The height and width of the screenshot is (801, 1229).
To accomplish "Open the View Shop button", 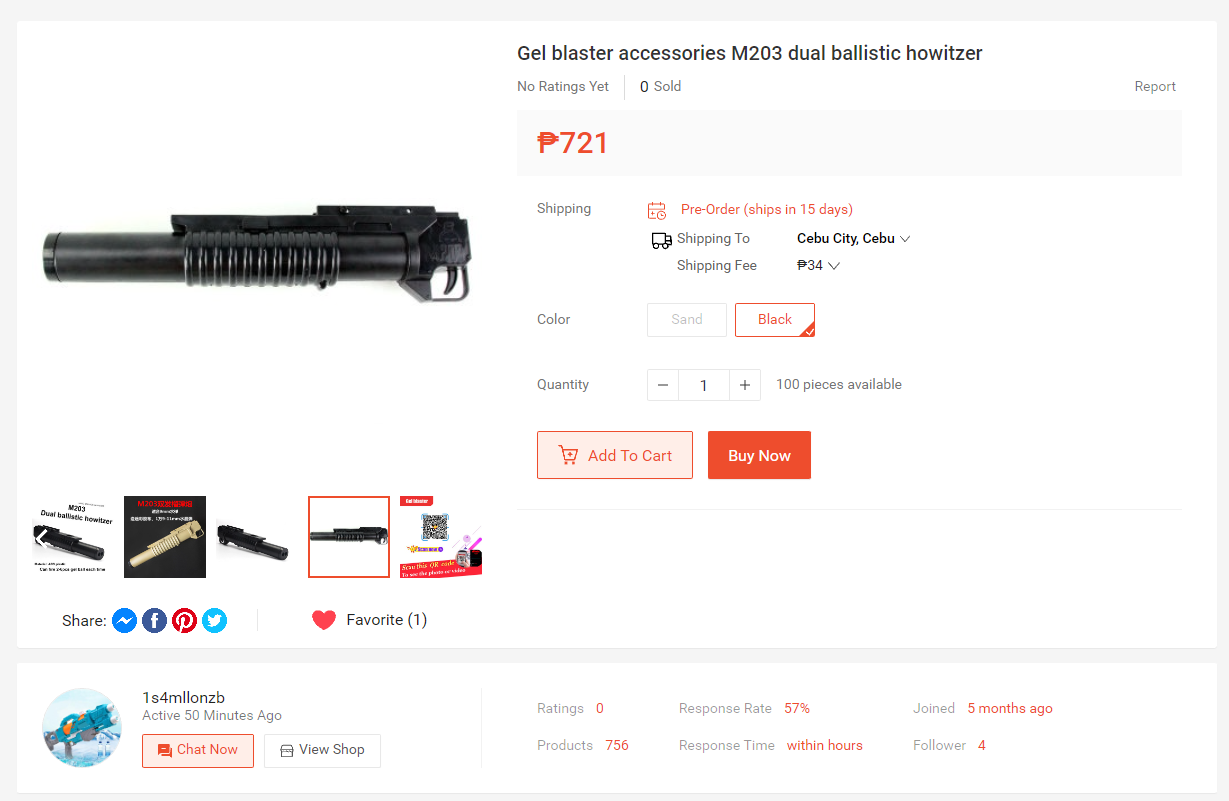I will [322, 751].
